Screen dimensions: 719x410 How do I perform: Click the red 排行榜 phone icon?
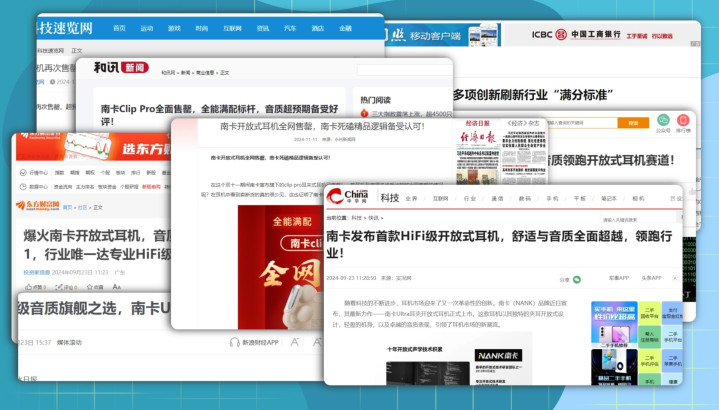(x=683, y=120)
